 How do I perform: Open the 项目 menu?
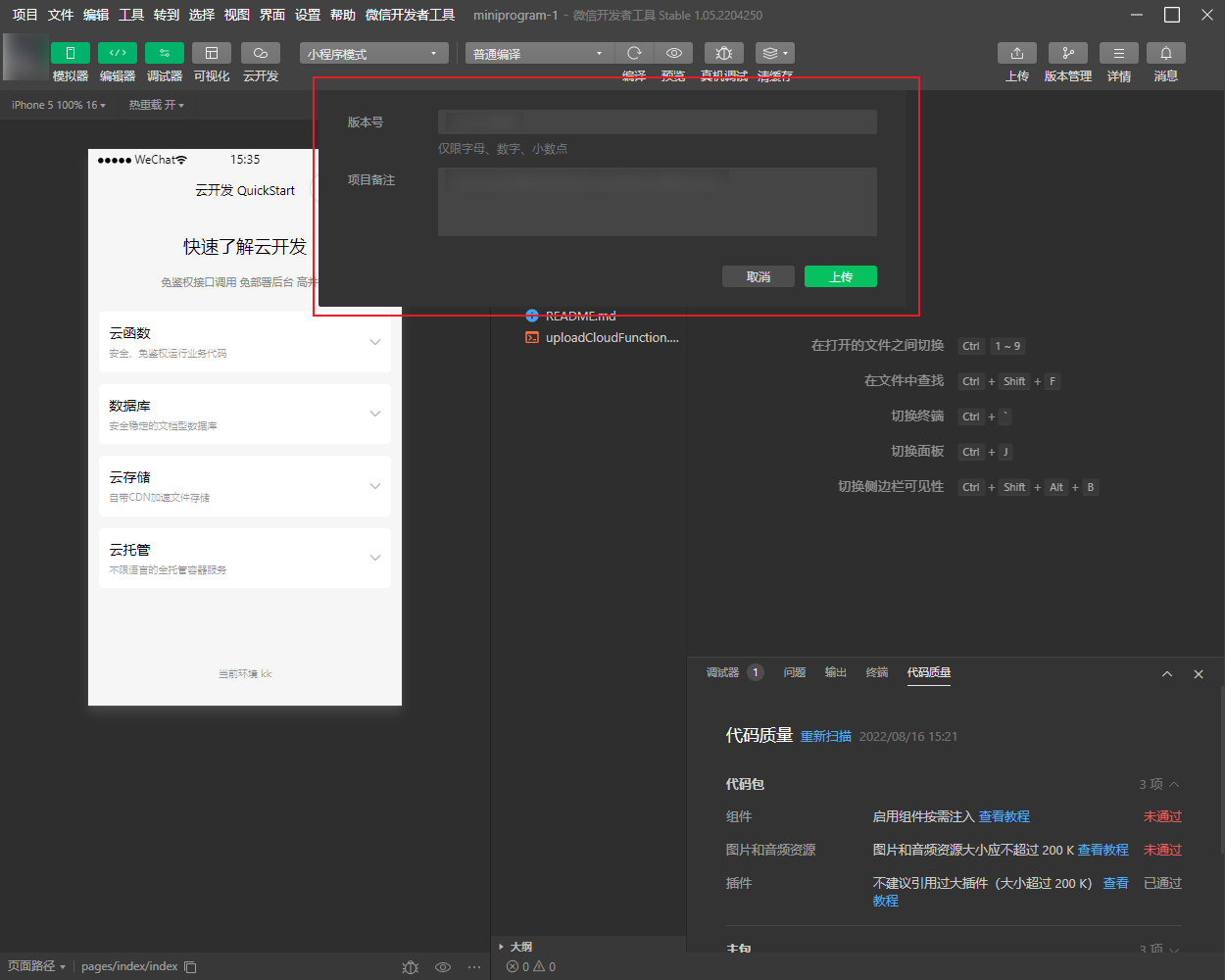coord(24,15)
